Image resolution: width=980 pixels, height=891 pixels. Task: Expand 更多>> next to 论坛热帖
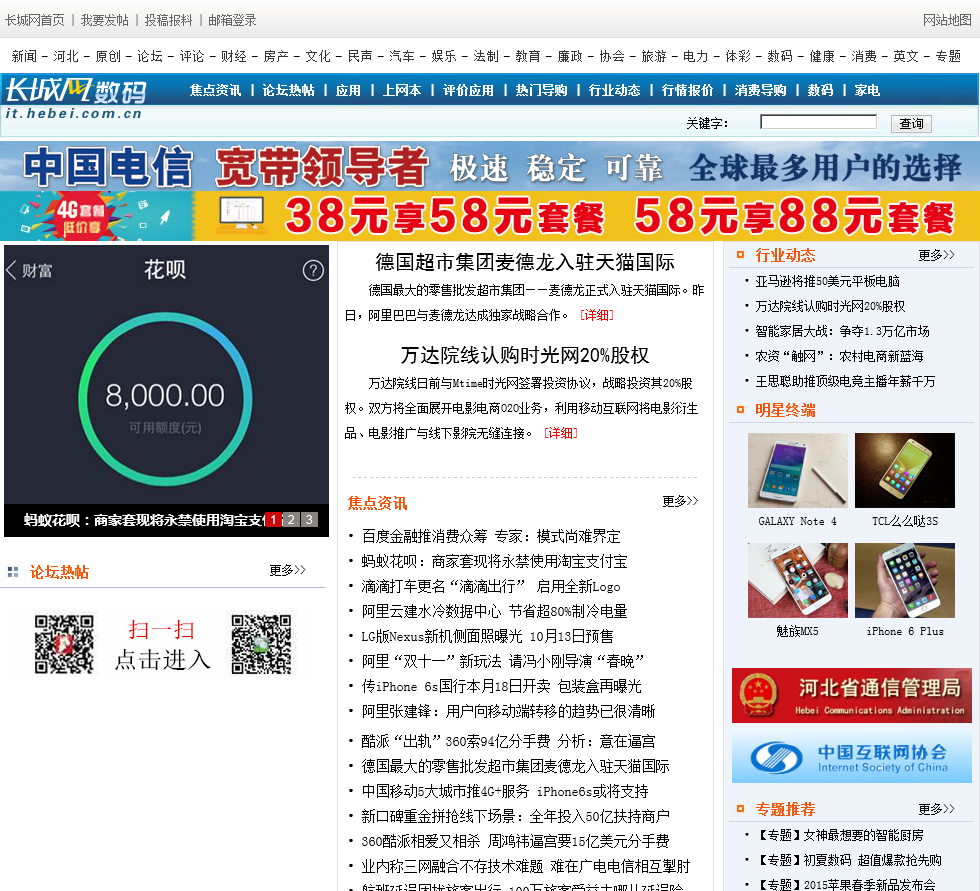pos(288,570)
